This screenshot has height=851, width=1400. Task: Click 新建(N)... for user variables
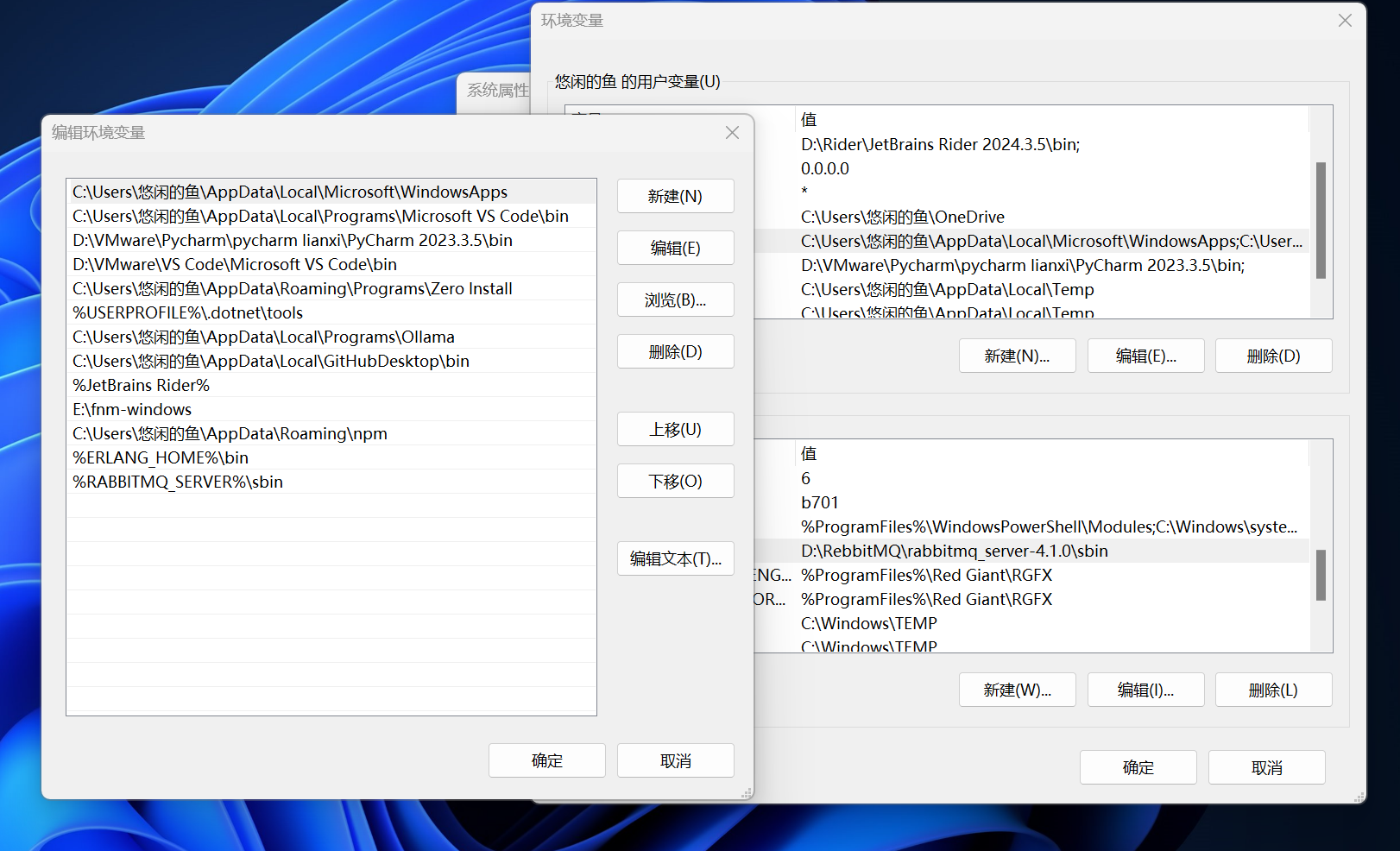pos(1017,356)
